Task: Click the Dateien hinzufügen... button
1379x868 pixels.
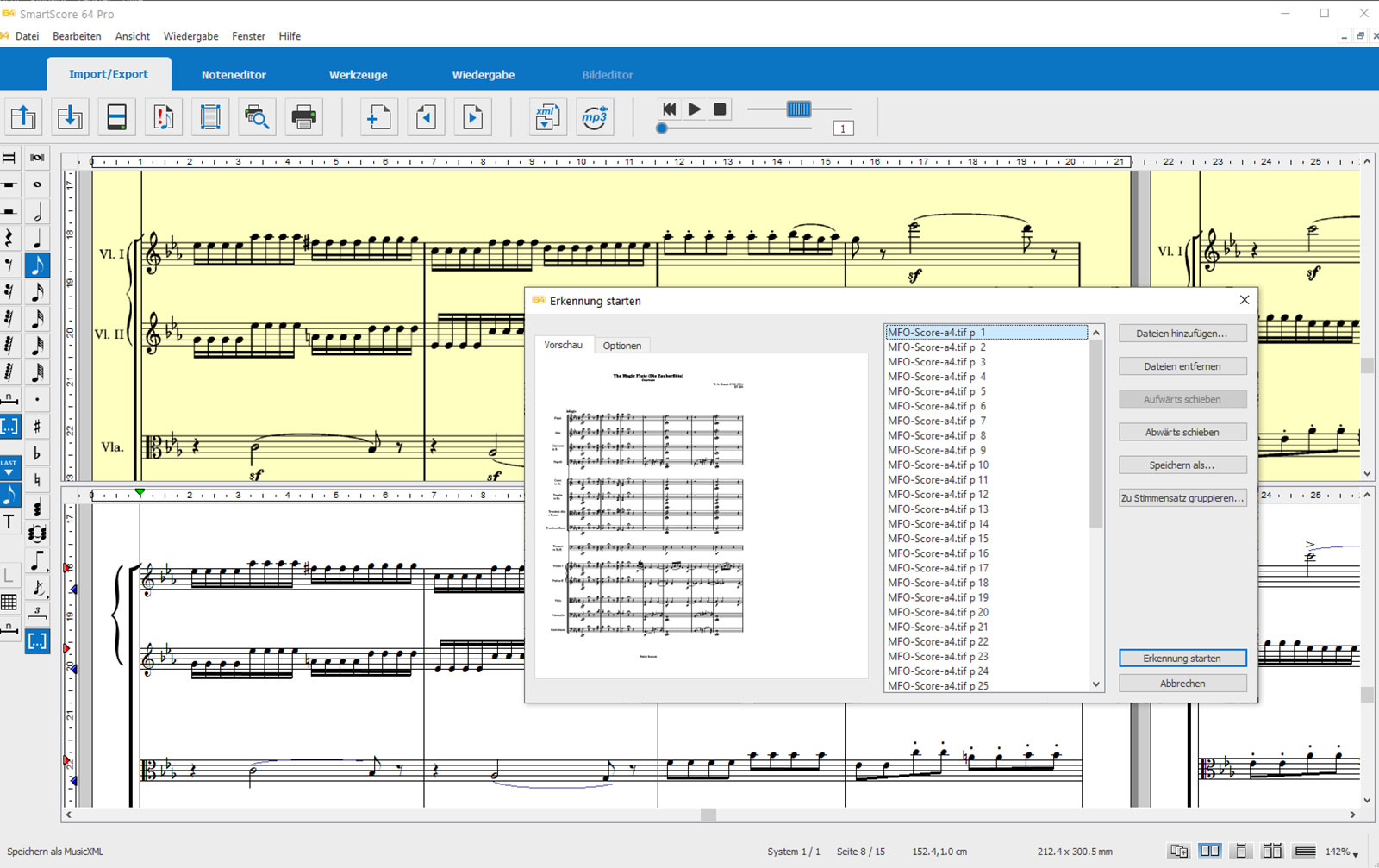Action: click(x=1182, y=334)
